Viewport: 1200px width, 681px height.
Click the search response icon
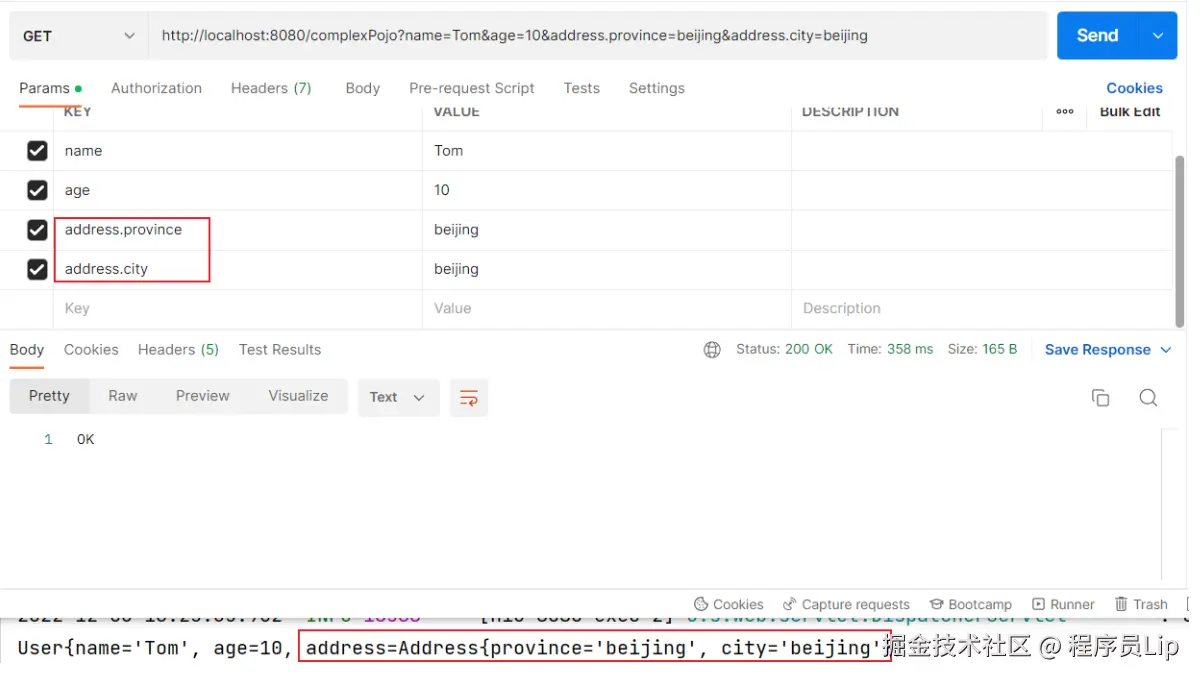(x=1148, y=398)
